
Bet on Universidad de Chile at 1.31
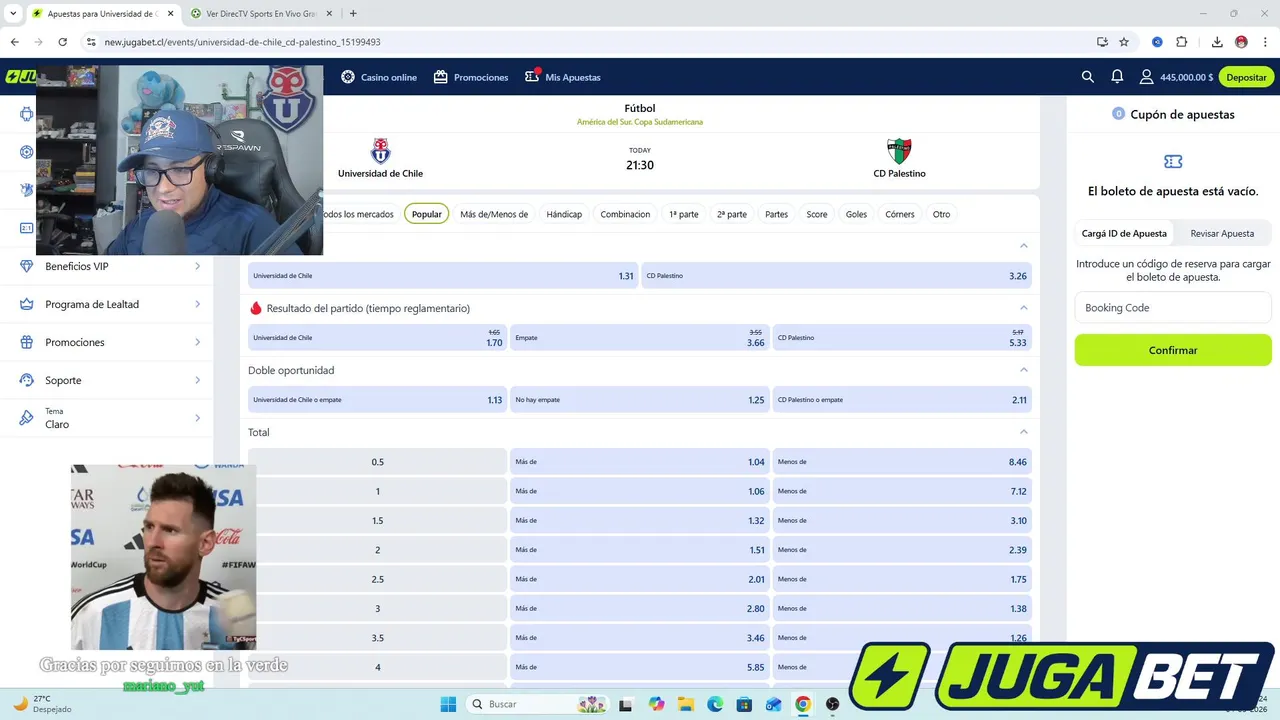click(443, 276)
